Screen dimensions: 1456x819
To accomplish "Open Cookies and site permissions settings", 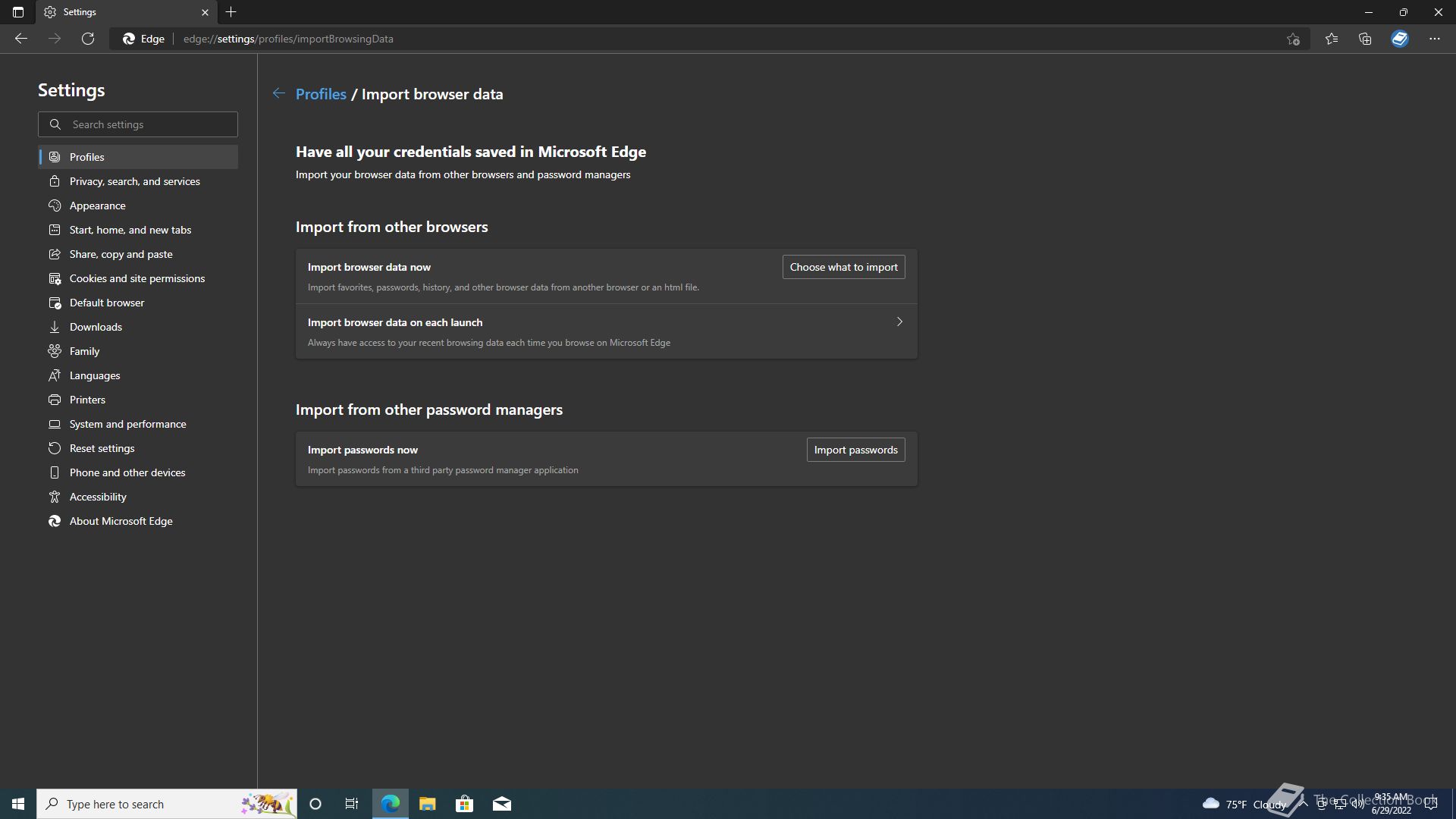I will click(x=138, y=278).
